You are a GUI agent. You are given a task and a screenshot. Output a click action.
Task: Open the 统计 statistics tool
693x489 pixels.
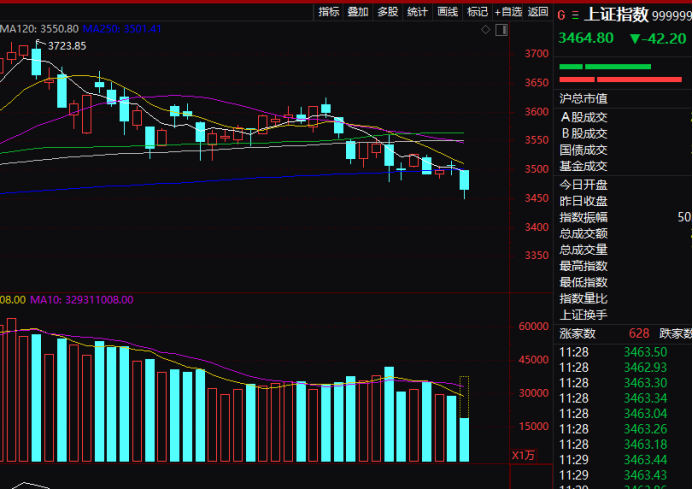[x=418, y=12]
